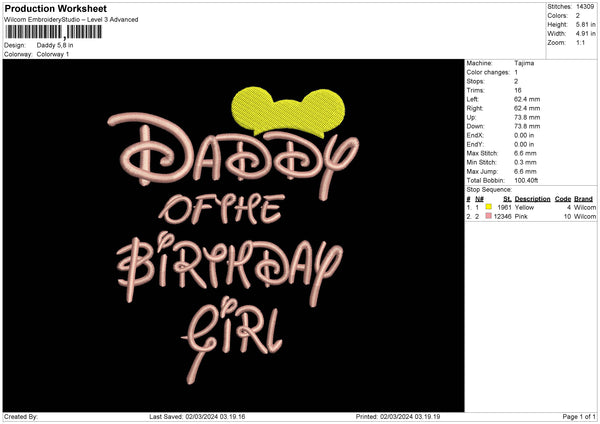
Task: Click the Wilcom brand in the Yellow row
Action: (585, 207)
